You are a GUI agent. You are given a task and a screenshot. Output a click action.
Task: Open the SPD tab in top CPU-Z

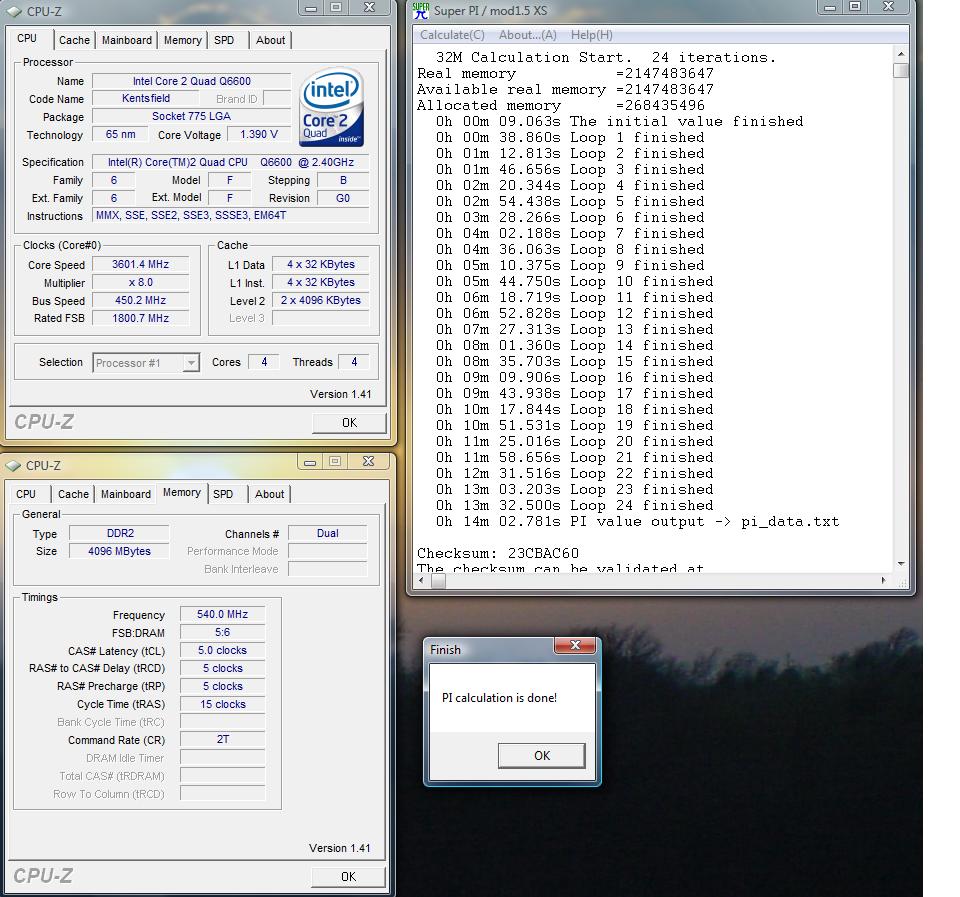tap(224, 40)
